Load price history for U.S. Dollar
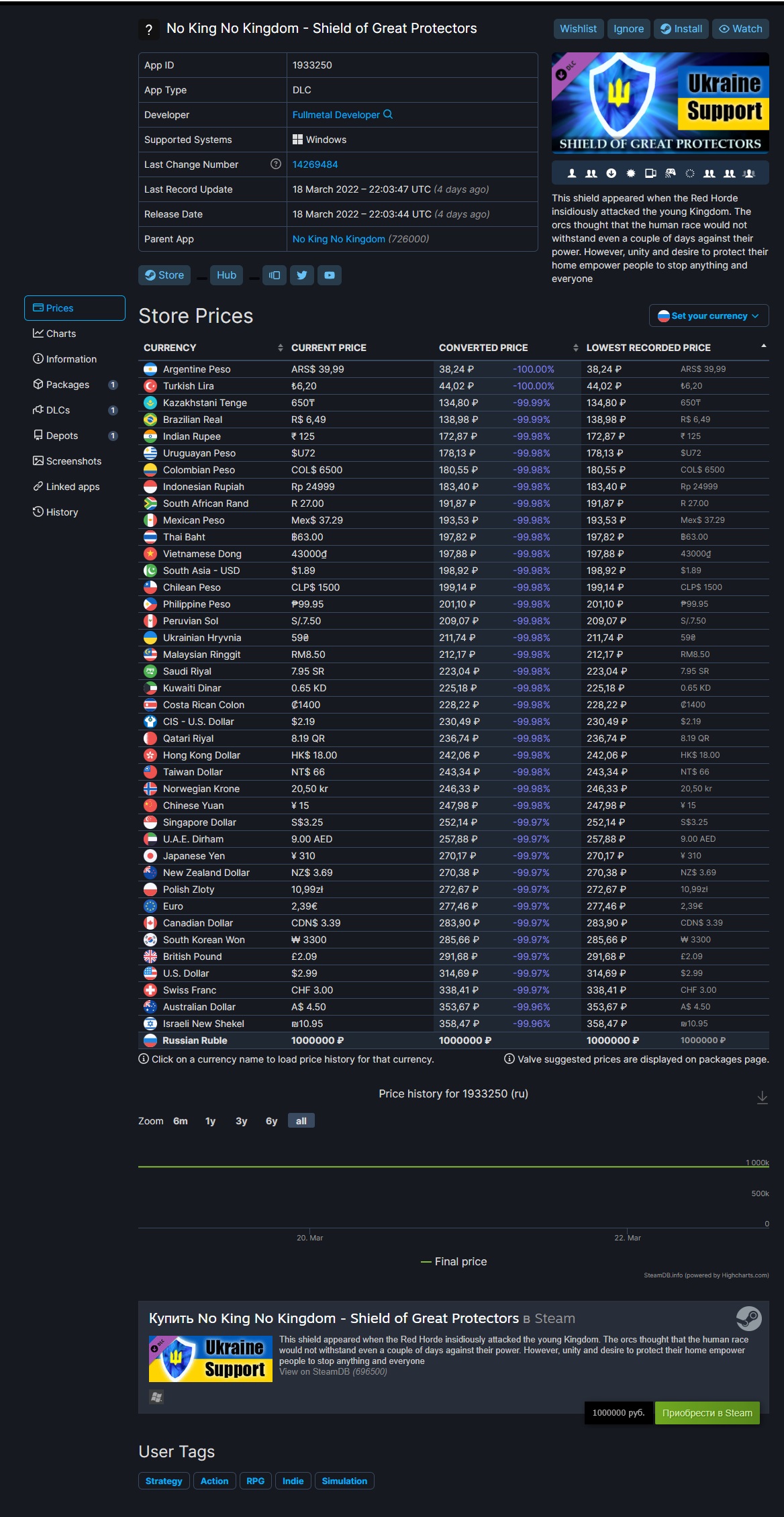The width and height of the screenshot is (784, 1517). coord(186,973)
